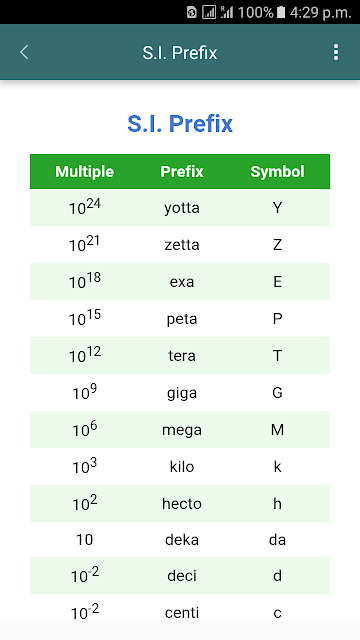The width and height of the screenshot is (360, 640).
Task: Select the kilo prefix row
Action: pyautogui.click(x=180, y=467)
